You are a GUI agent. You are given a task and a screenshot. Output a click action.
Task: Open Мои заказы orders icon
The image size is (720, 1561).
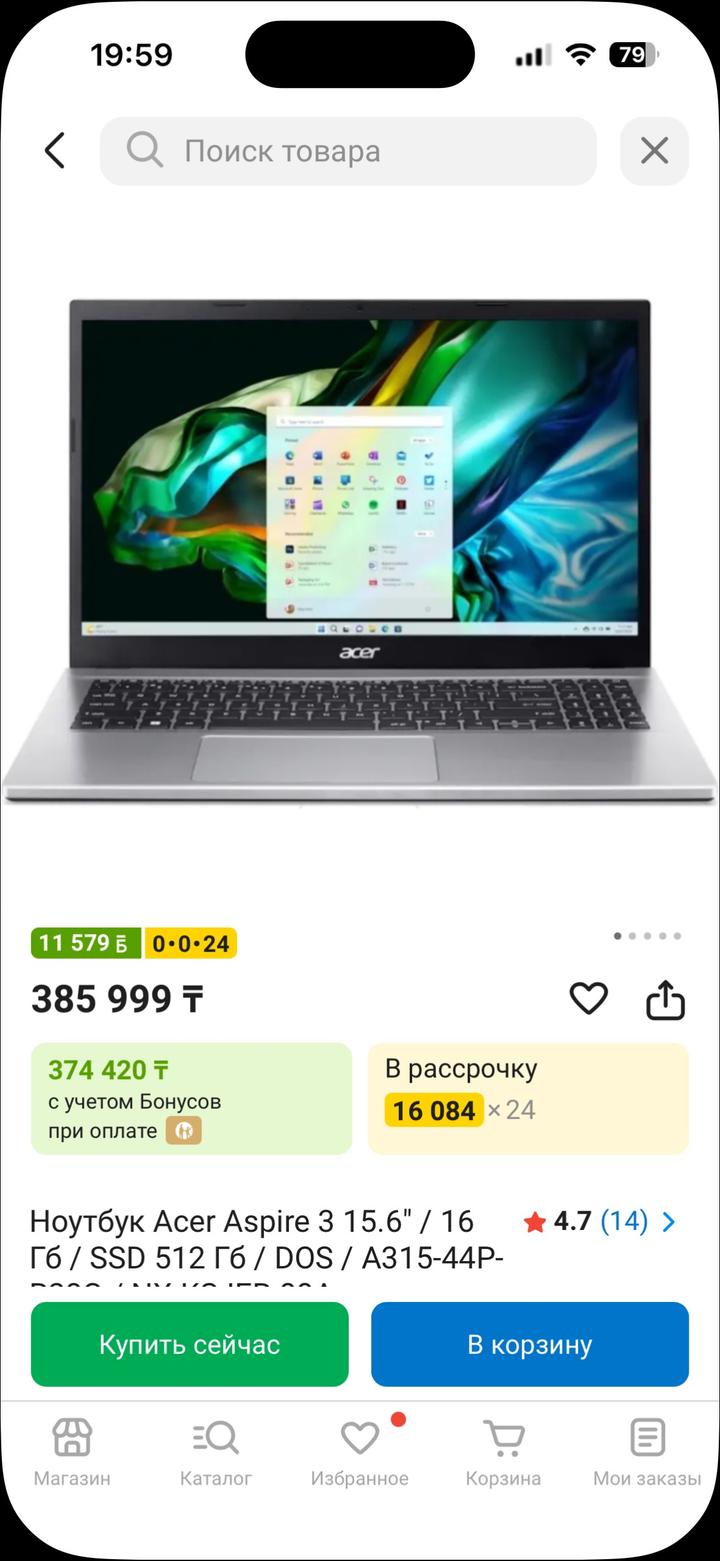[x=647, y=1452]
